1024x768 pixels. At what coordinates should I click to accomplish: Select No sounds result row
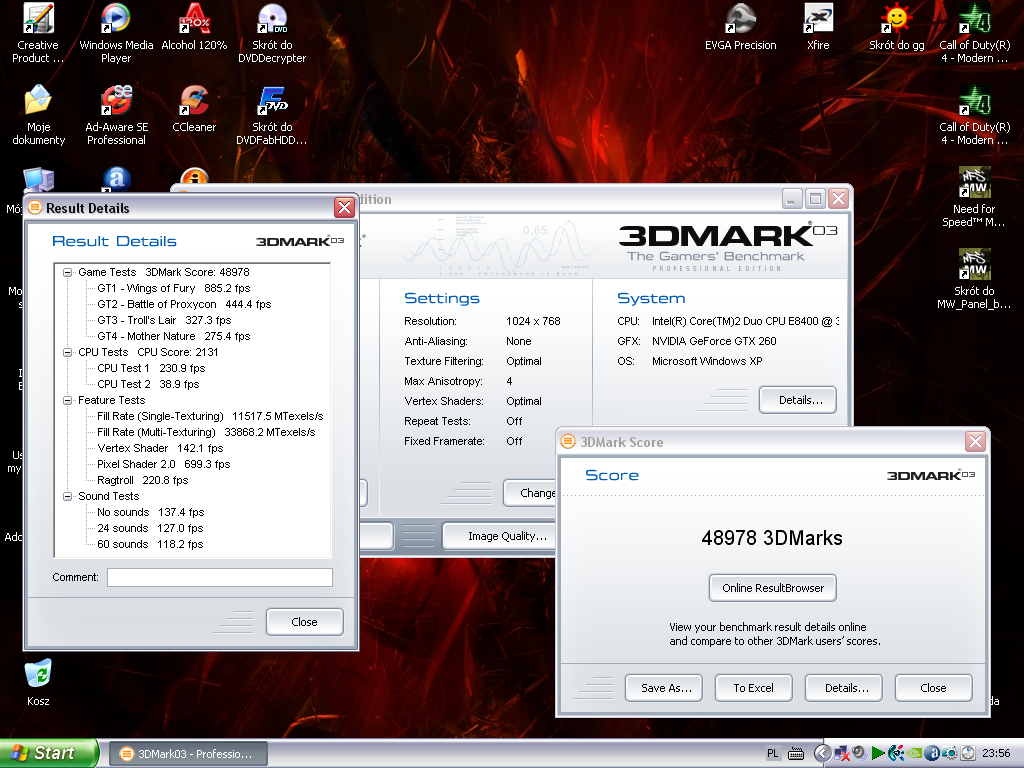click(x=151, y=512)
